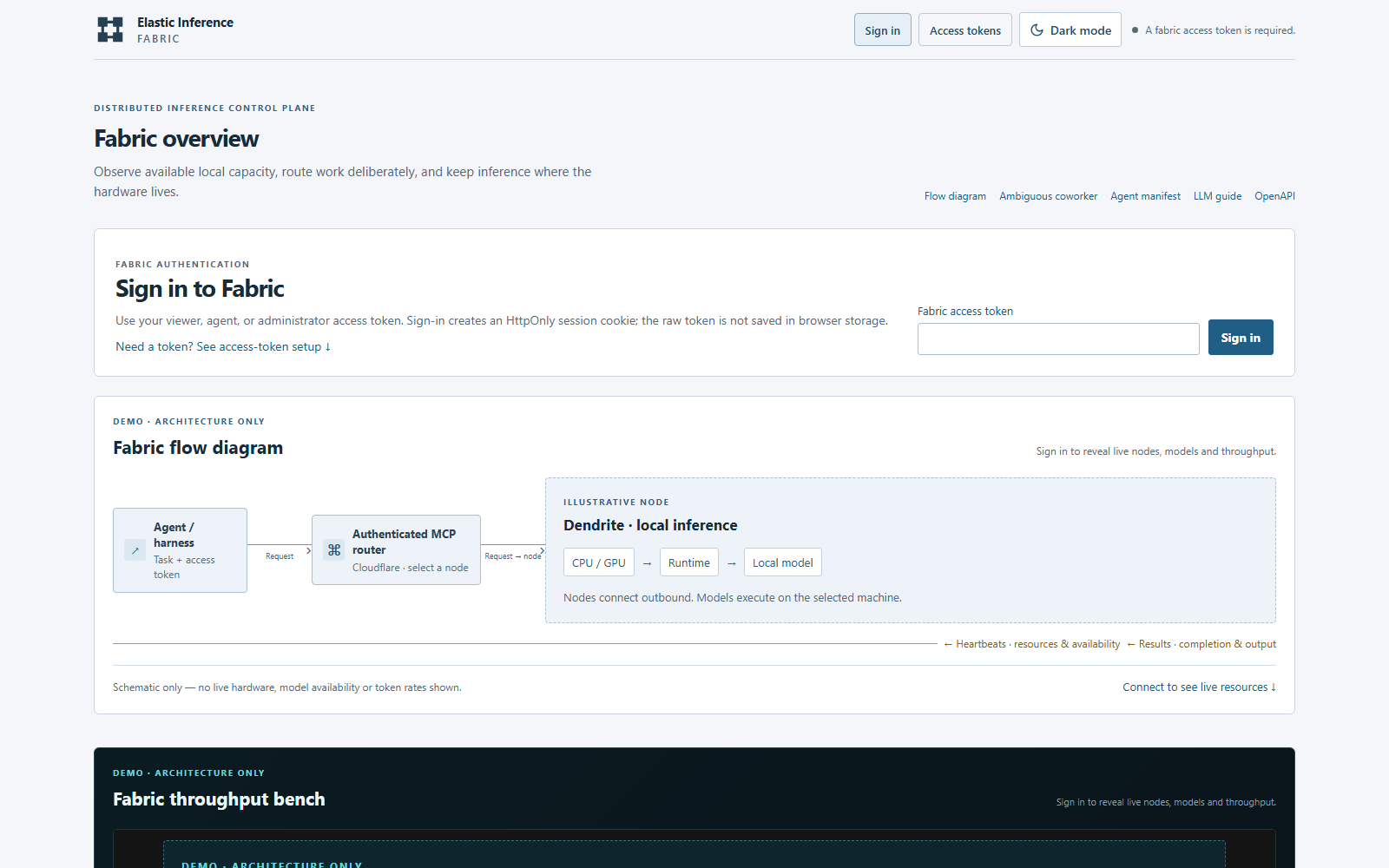Click the Sign in header button

pyautogui.click(x=882, y=30)
